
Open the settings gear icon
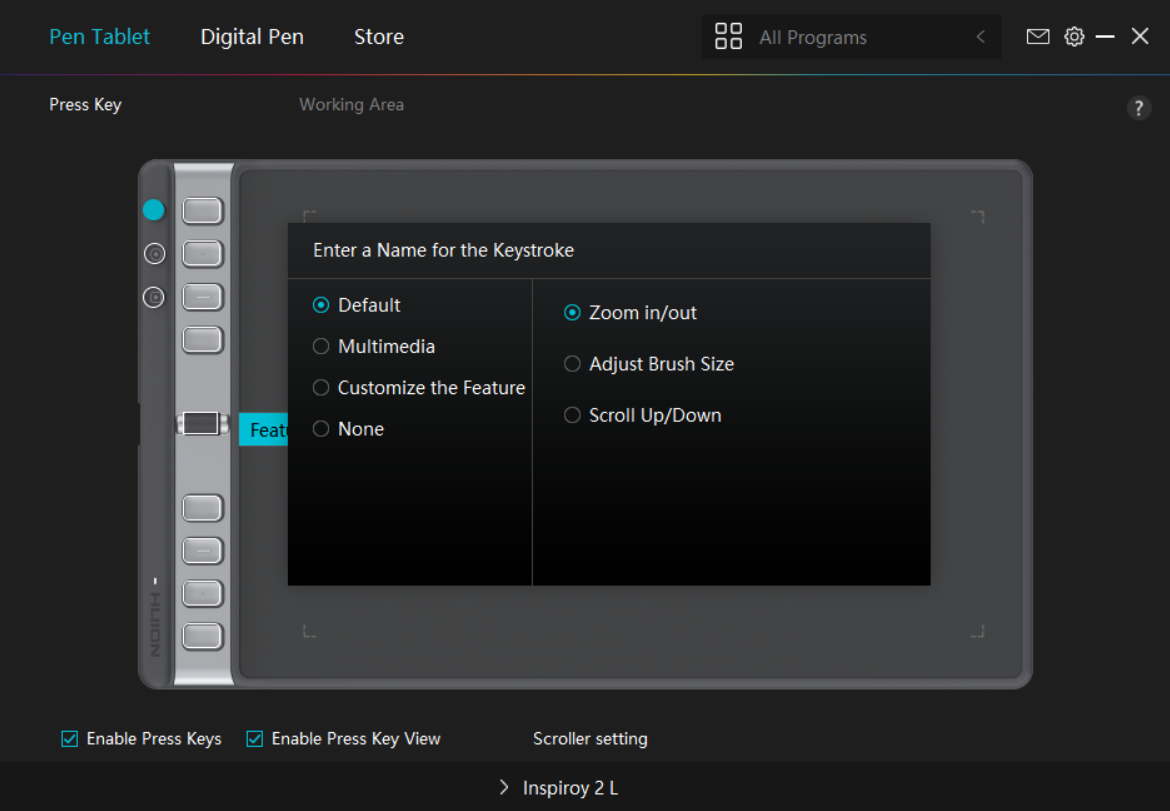[x=1074, y=37]
